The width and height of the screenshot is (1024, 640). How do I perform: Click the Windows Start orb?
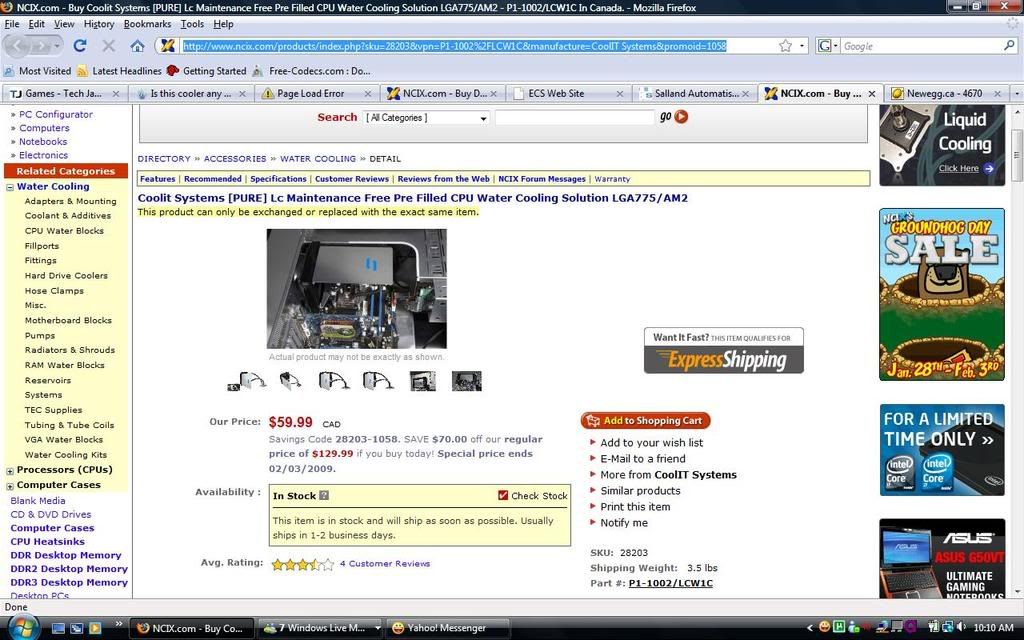tap(22, 627)
